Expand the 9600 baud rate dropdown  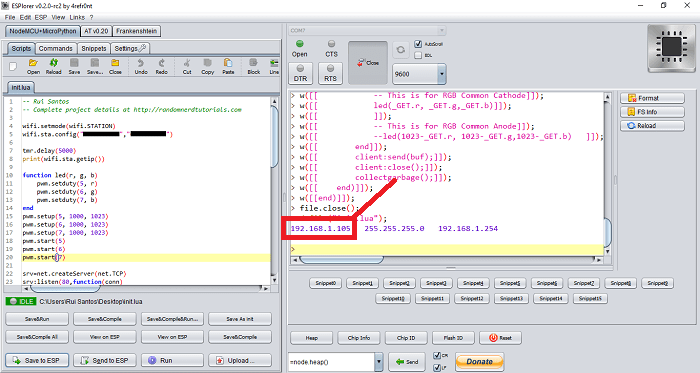click(442, 74)
